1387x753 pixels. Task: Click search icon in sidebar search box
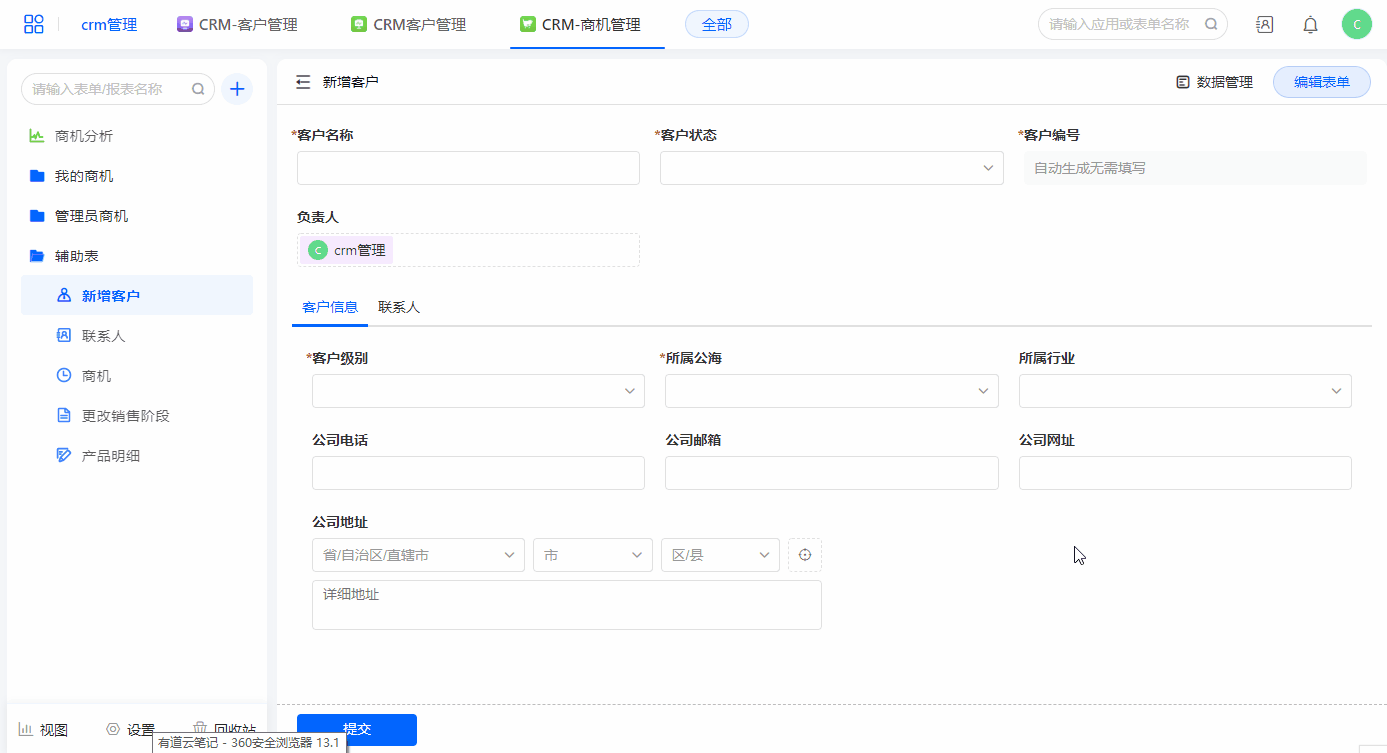click(198, 89)
